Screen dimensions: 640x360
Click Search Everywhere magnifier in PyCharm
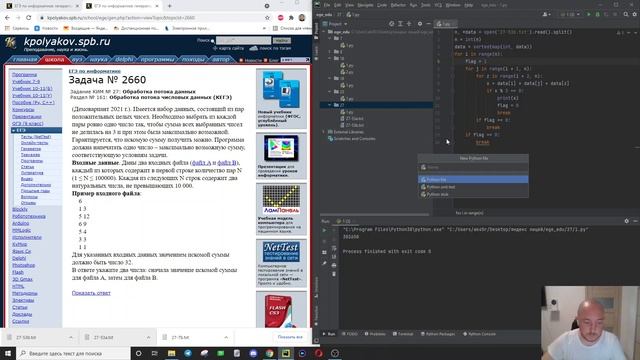point(626,14)
